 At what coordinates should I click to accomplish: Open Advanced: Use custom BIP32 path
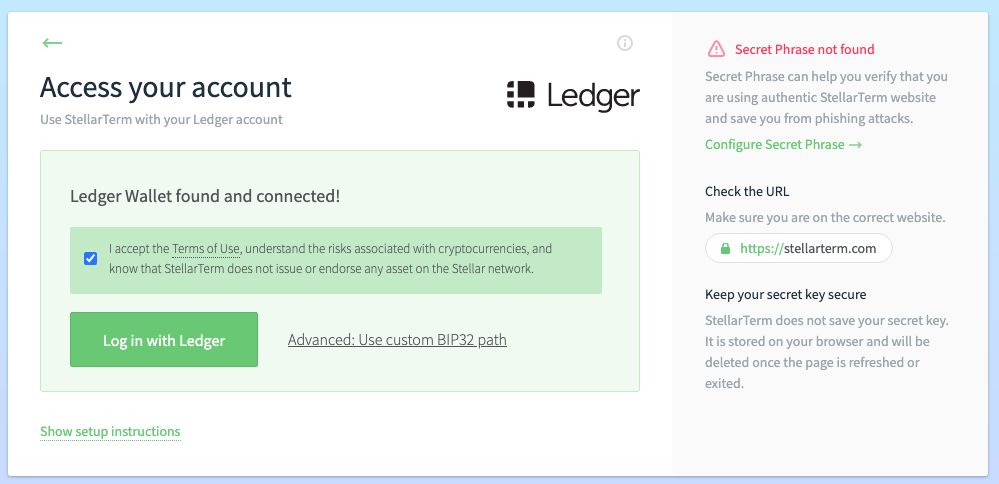(x=397, y=340)
